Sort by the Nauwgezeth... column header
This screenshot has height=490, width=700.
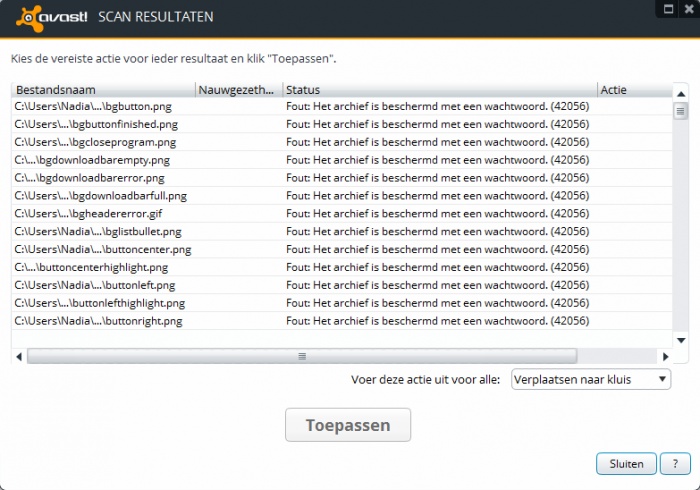point(239,90)
